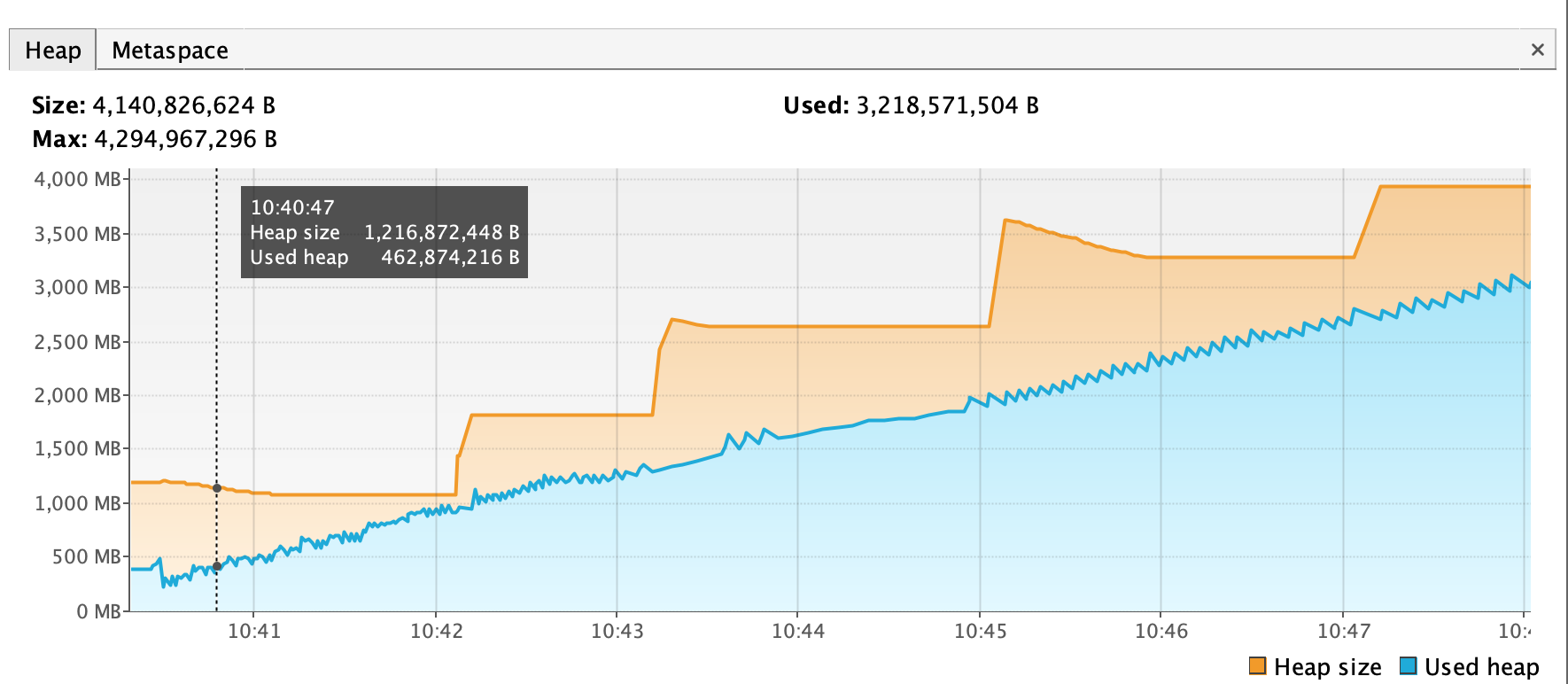
Task: Select the lower marker dot on the dotted line
Action: 216,564
